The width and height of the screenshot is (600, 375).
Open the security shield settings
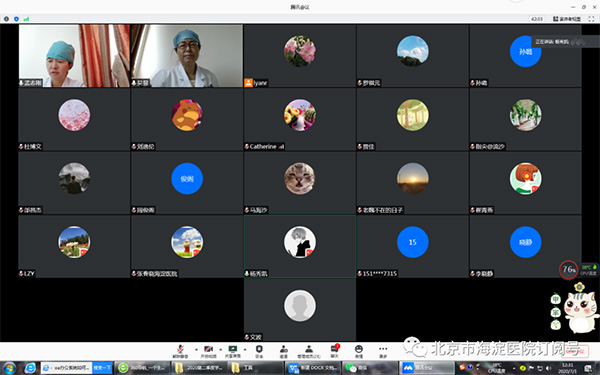[259, 351]
